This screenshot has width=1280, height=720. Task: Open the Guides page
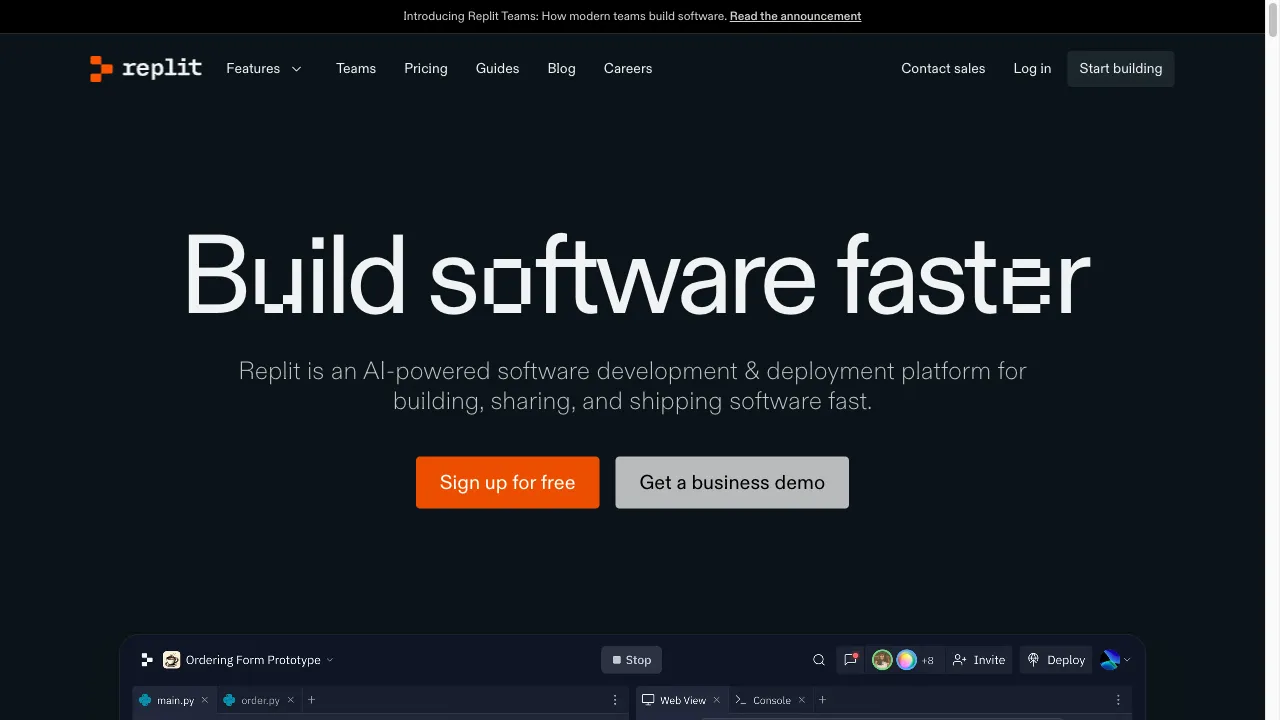coord(497,68)
